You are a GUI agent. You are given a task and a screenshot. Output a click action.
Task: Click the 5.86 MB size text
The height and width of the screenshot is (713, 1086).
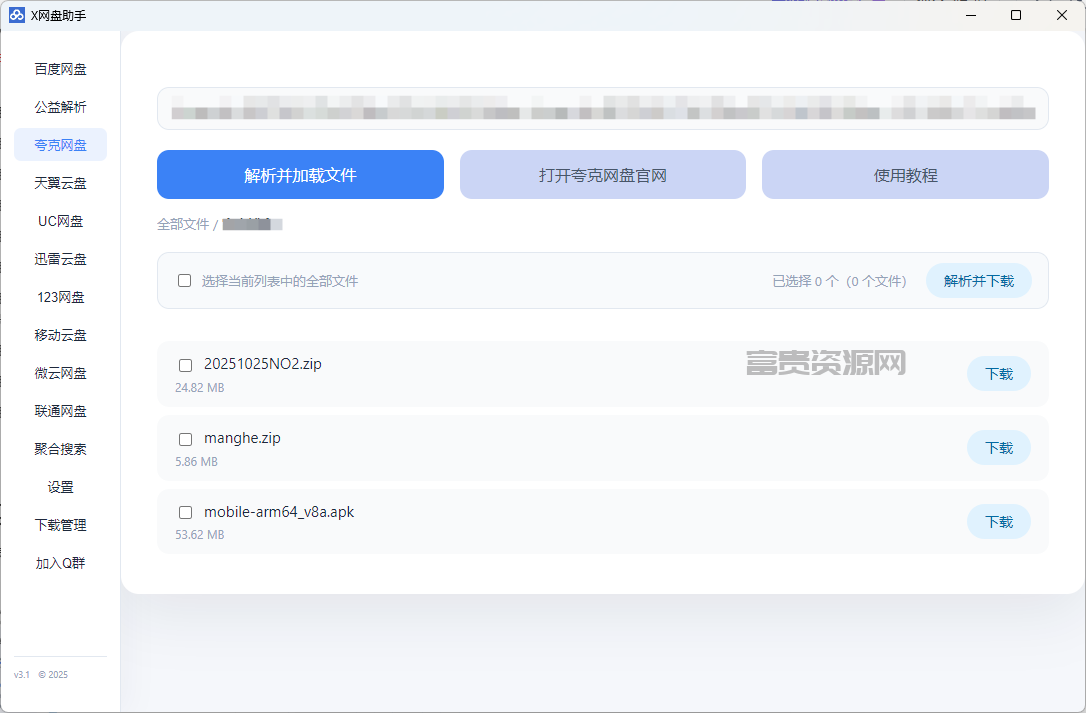[x=196, y=461]
